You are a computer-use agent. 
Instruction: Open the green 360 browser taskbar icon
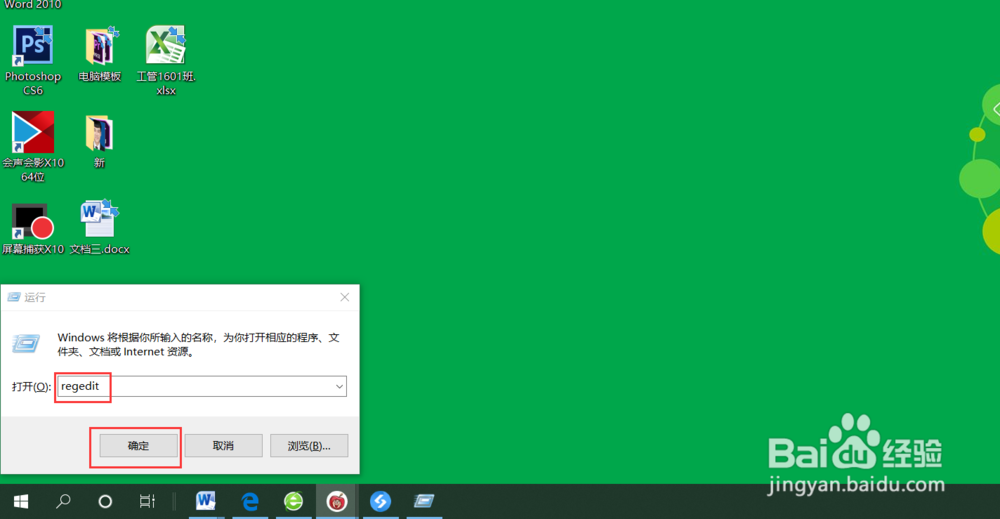293,502
